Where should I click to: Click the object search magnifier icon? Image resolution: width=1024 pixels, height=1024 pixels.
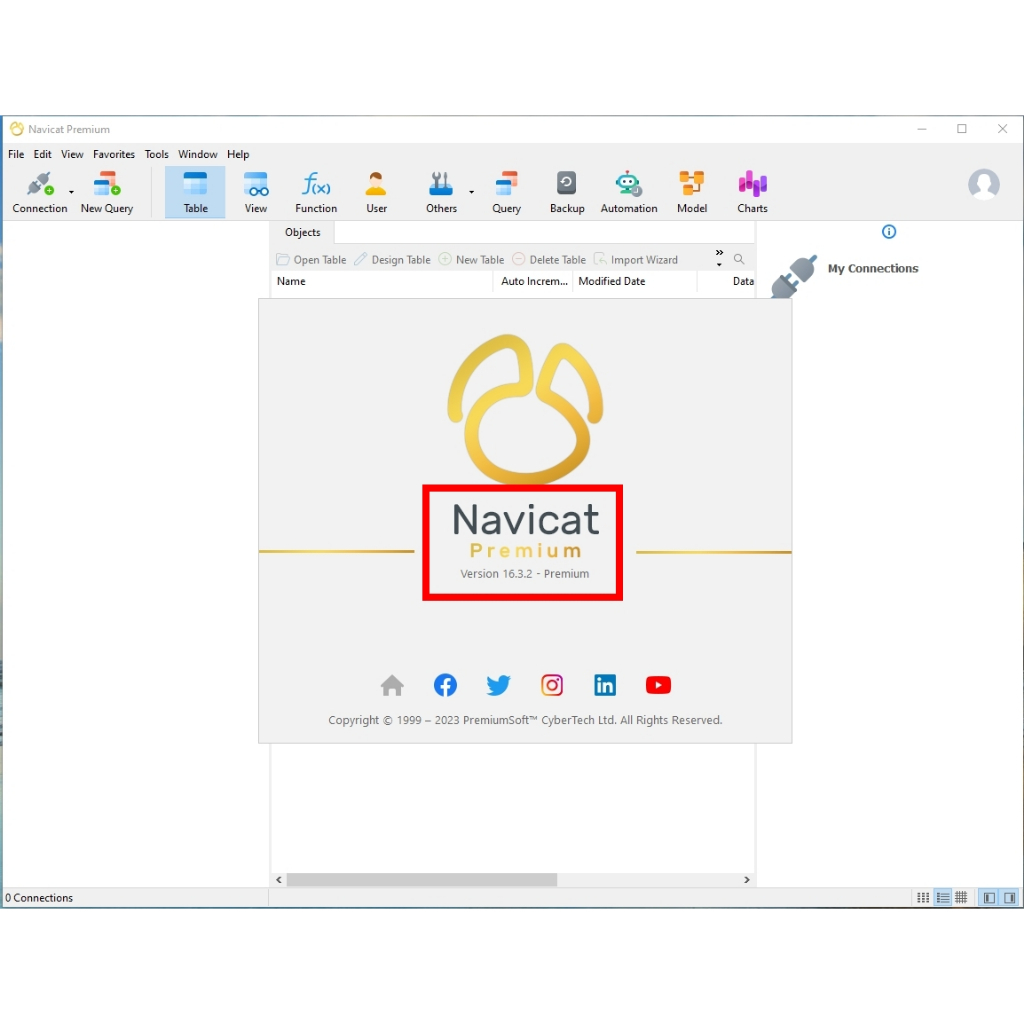point(739,259)
